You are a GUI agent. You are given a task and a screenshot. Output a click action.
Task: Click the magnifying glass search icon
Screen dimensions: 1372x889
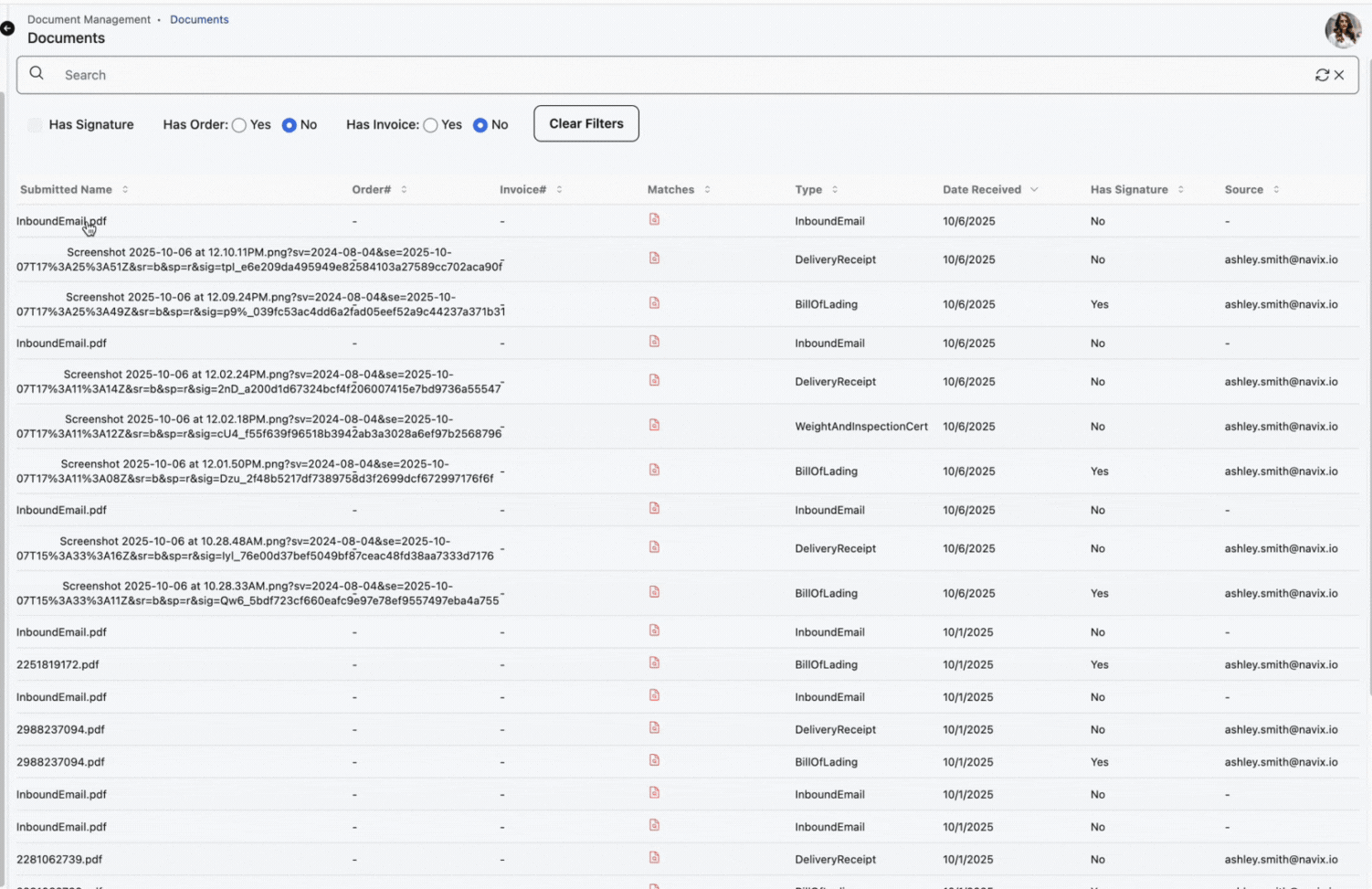[37, 73]
